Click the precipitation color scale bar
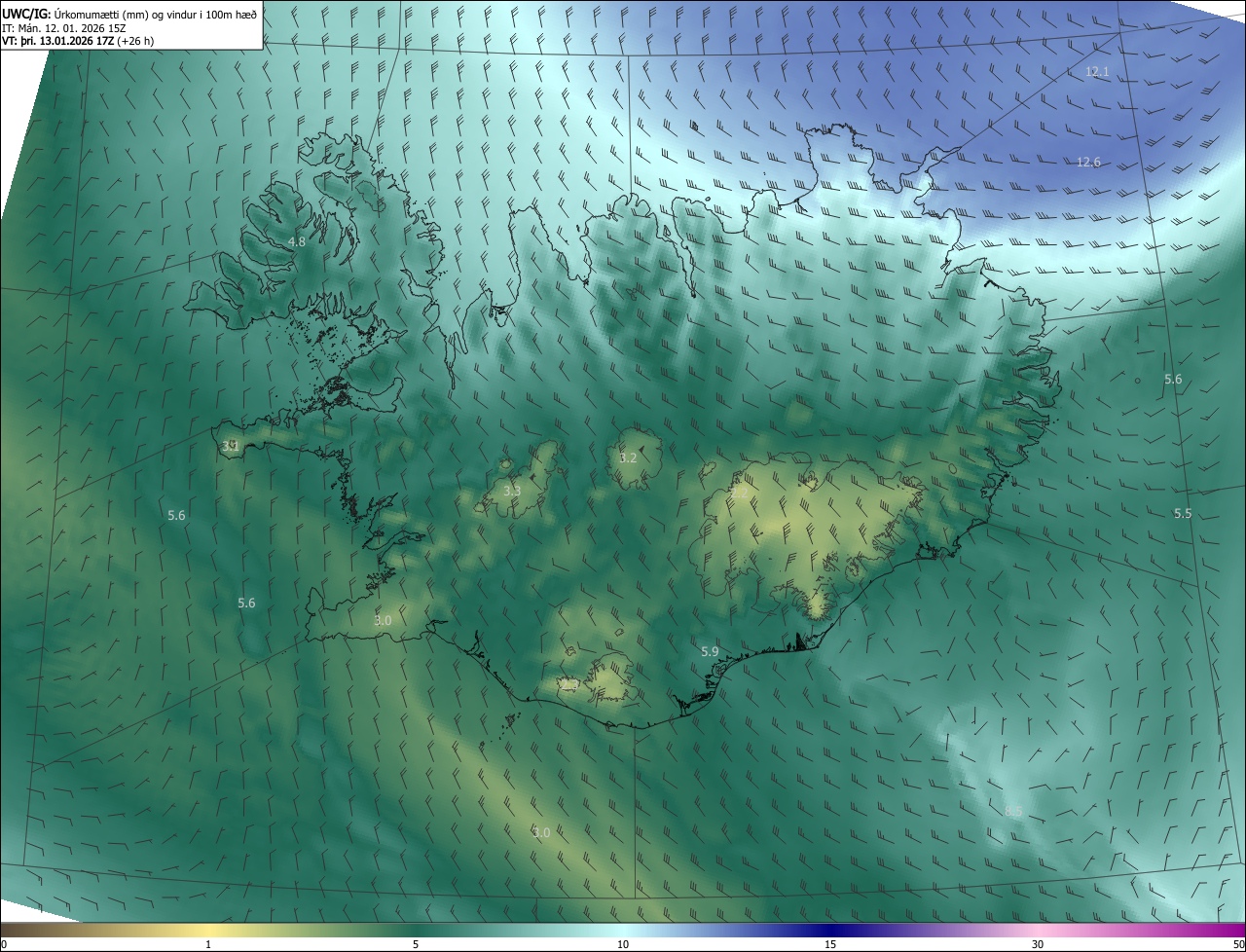Image resolution: width=1246 pixels, height=952 pixels. 623,930
